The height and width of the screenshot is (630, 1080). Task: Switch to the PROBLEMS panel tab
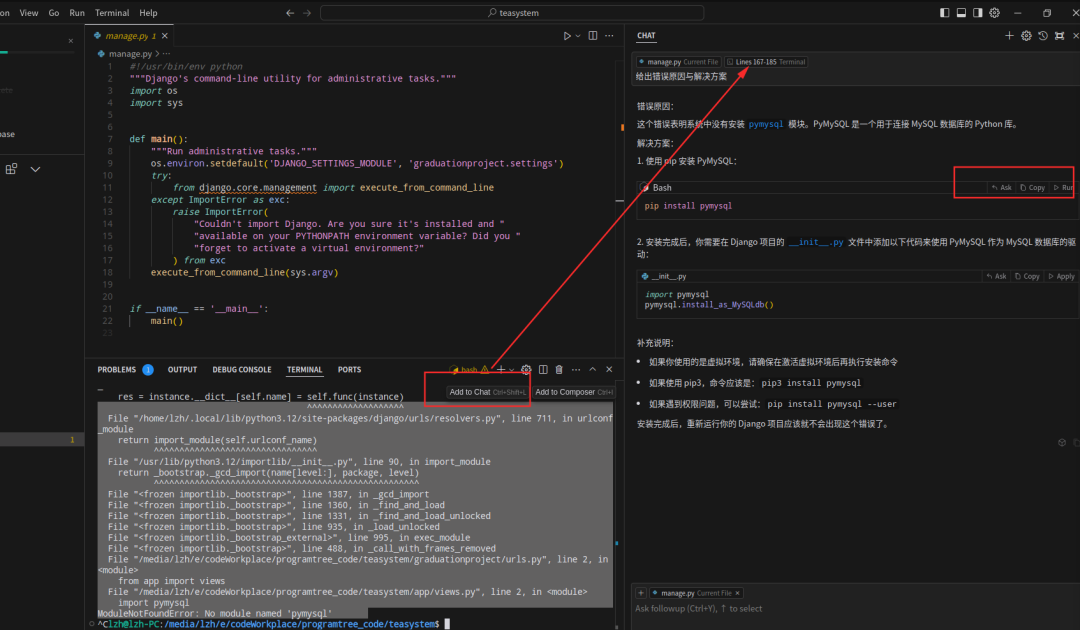(116, 370)
